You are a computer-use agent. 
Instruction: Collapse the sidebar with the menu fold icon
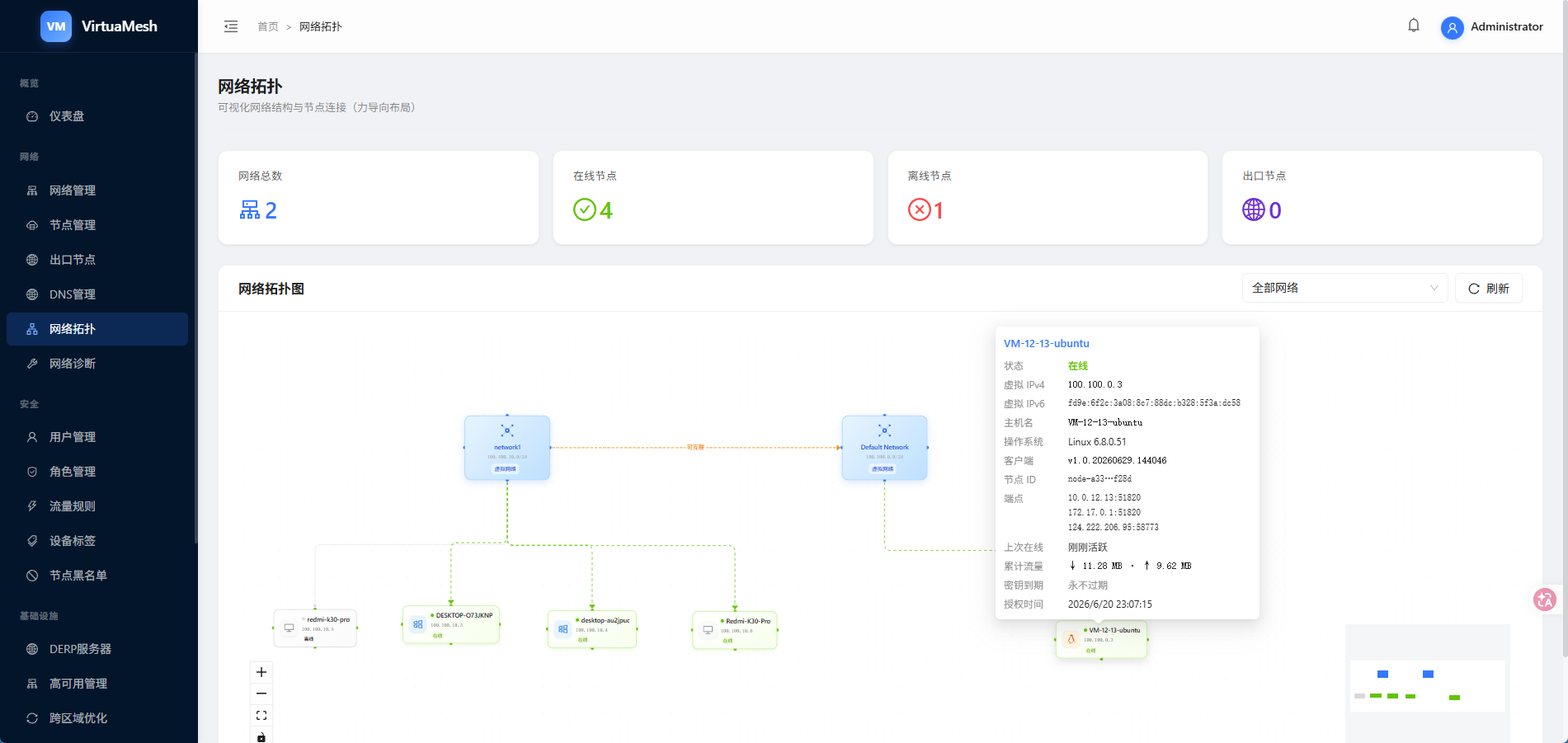click(231, 26)
